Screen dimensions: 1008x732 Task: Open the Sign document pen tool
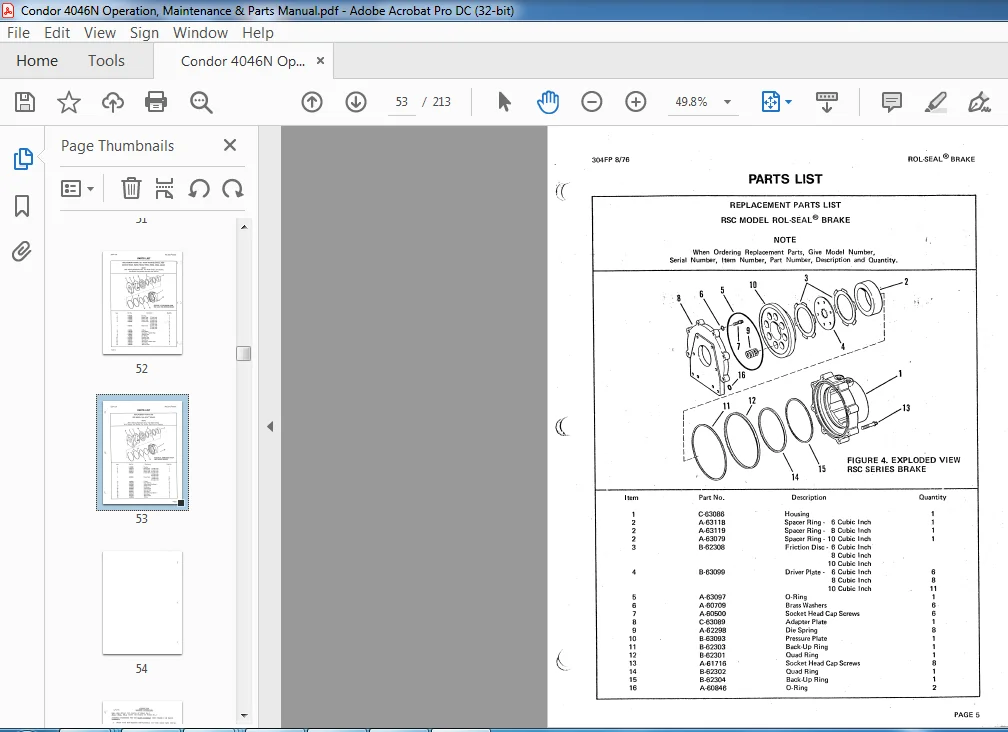pos(979,102)
